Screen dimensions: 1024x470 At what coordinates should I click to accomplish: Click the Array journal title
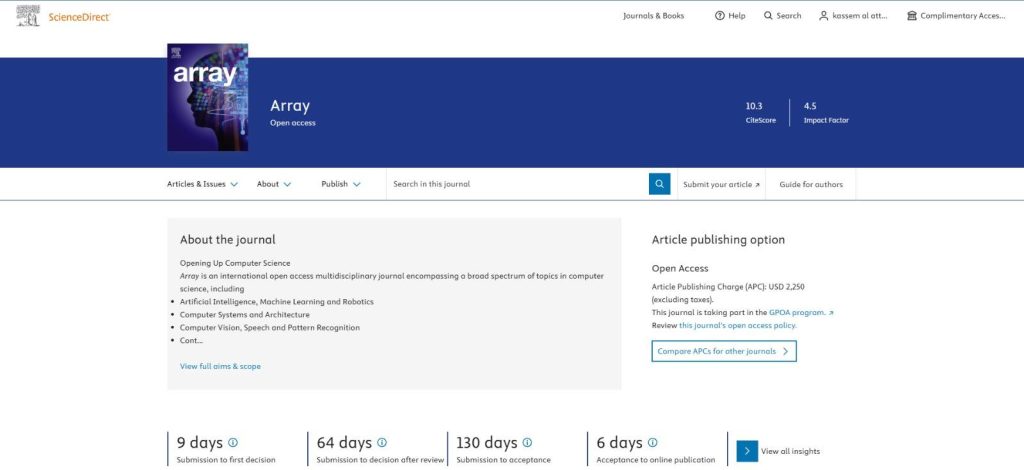(x=290, y=106)
